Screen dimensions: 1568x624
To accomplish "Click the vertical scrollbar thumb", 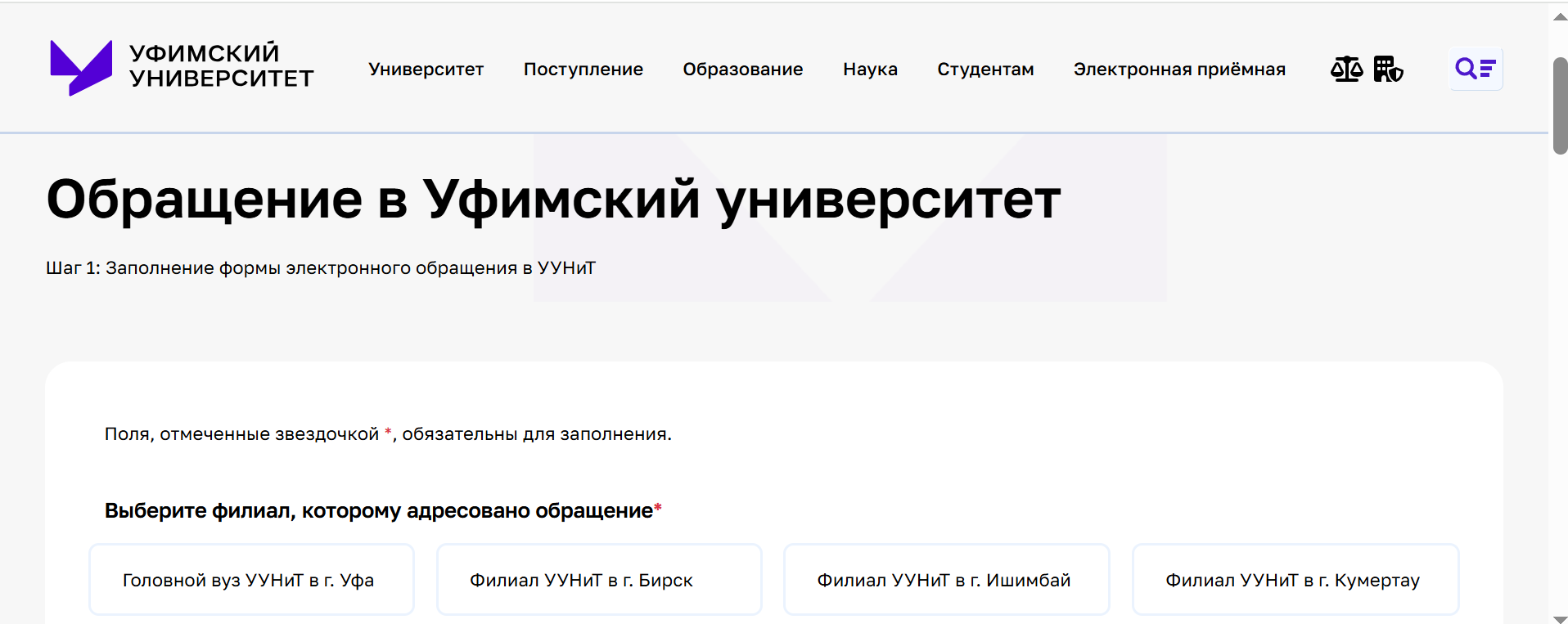I will [1560, 105].
